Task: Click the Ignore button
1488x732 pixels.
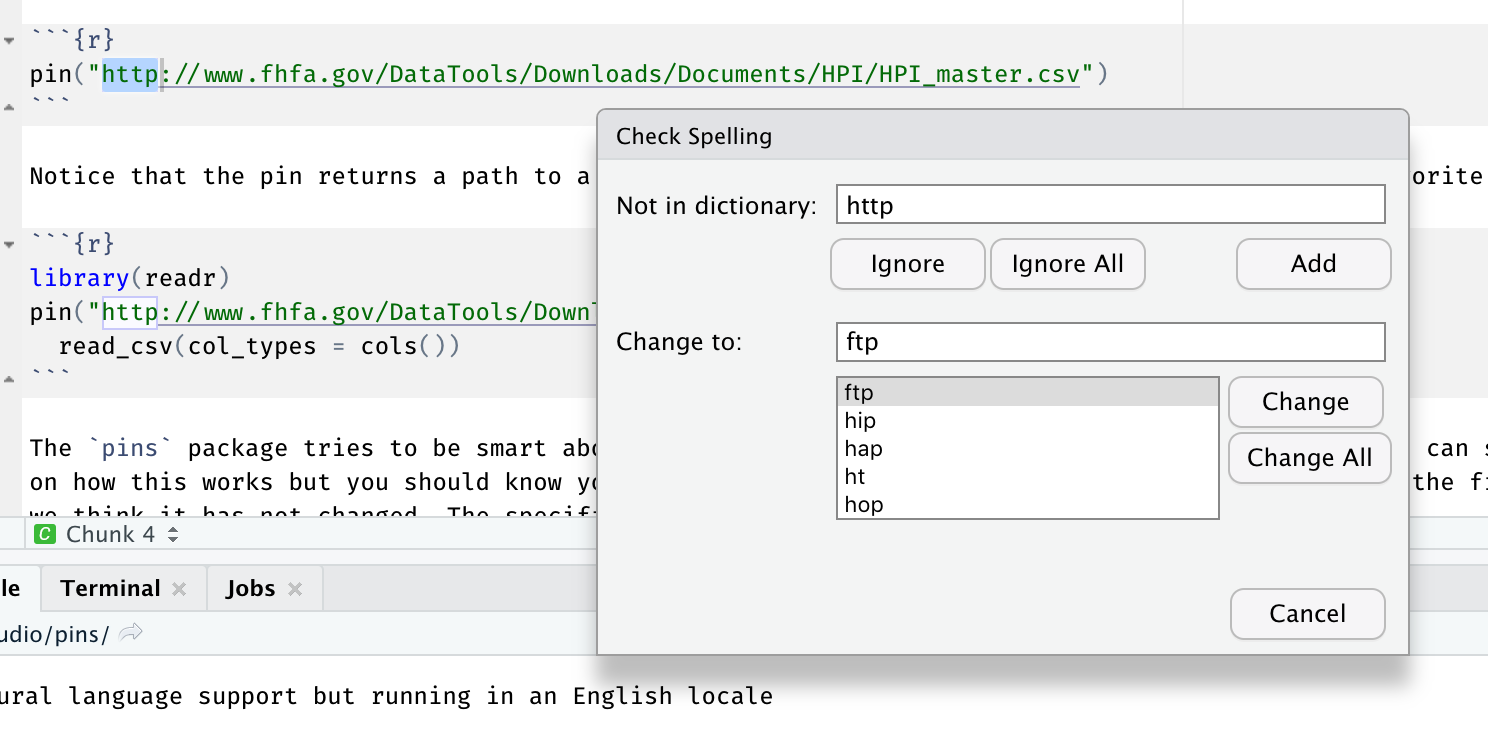Action: click(x=907, y=264)
